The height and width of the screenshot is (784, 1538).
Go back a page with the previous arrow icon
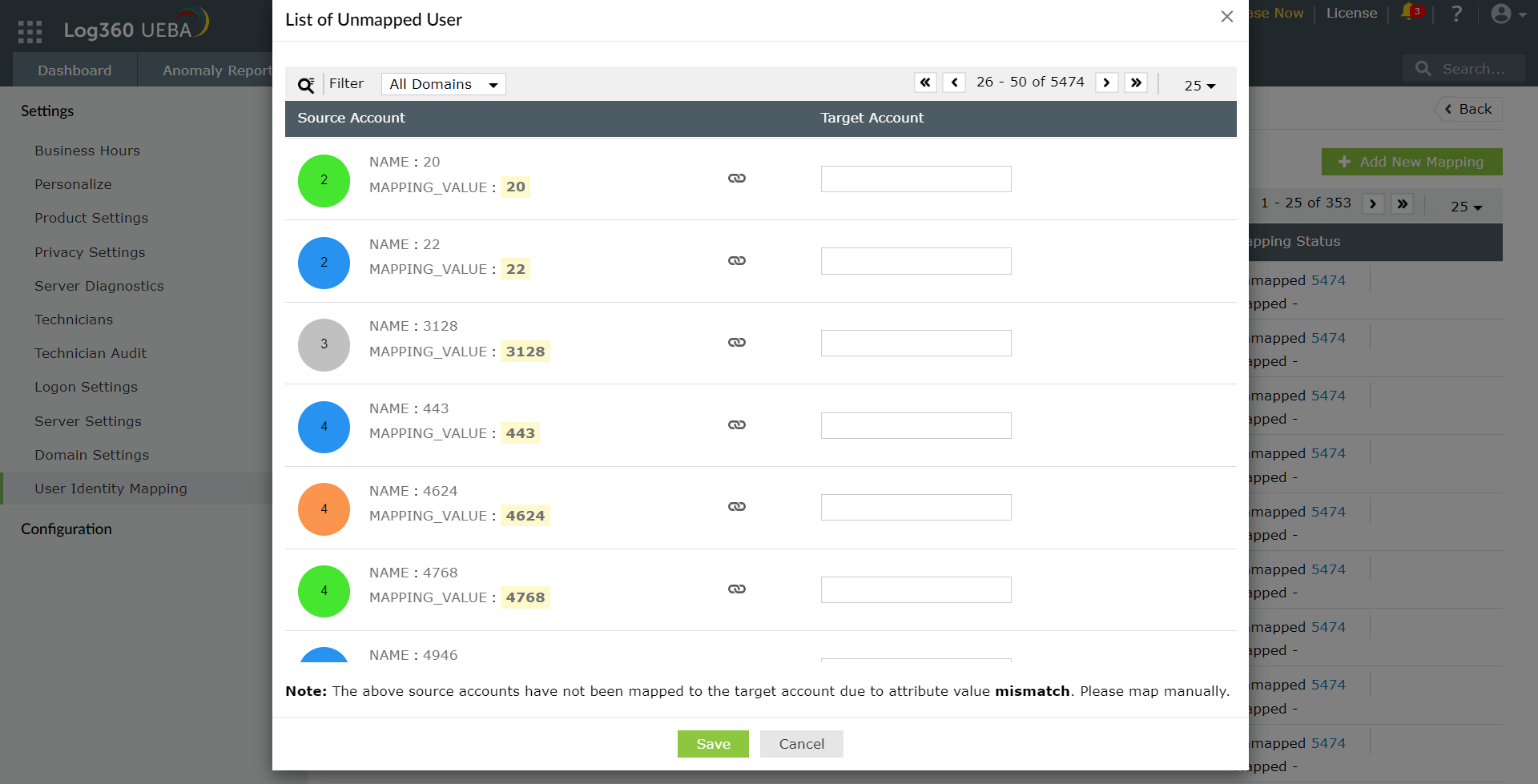pos(954,82)
